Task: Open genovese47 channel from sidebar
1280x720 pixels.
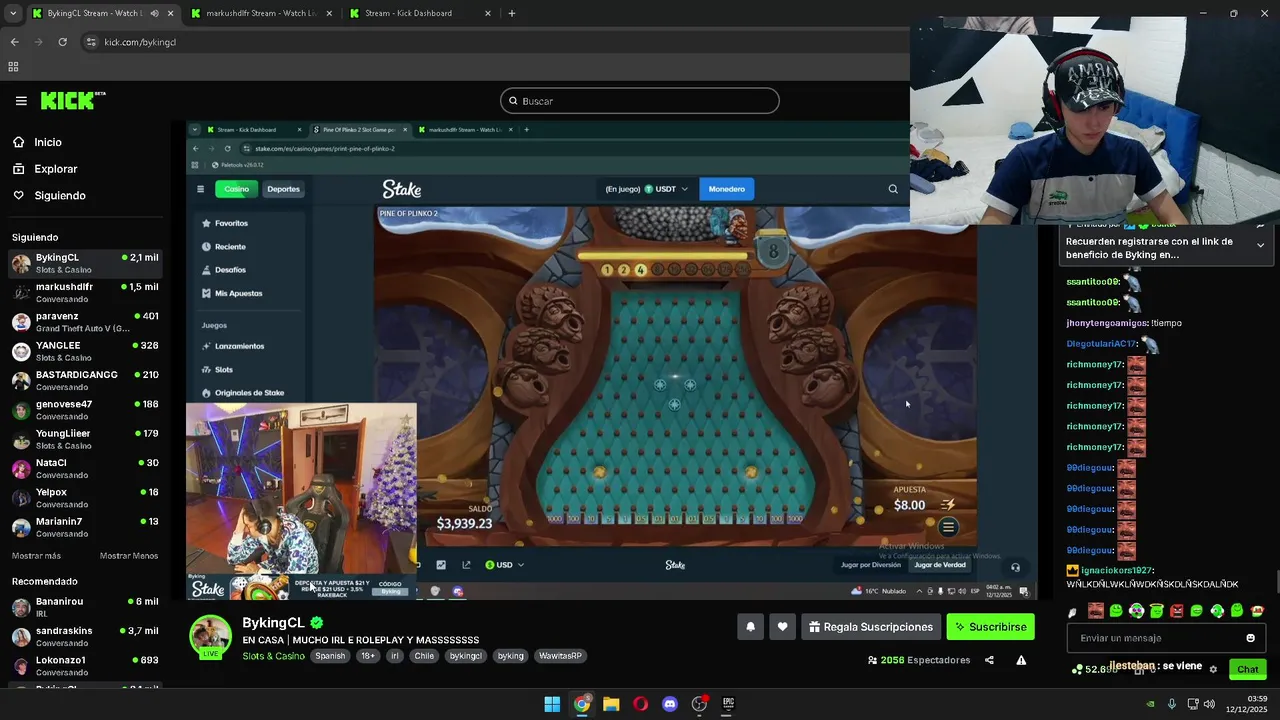Action: click(x=85, y=410)
